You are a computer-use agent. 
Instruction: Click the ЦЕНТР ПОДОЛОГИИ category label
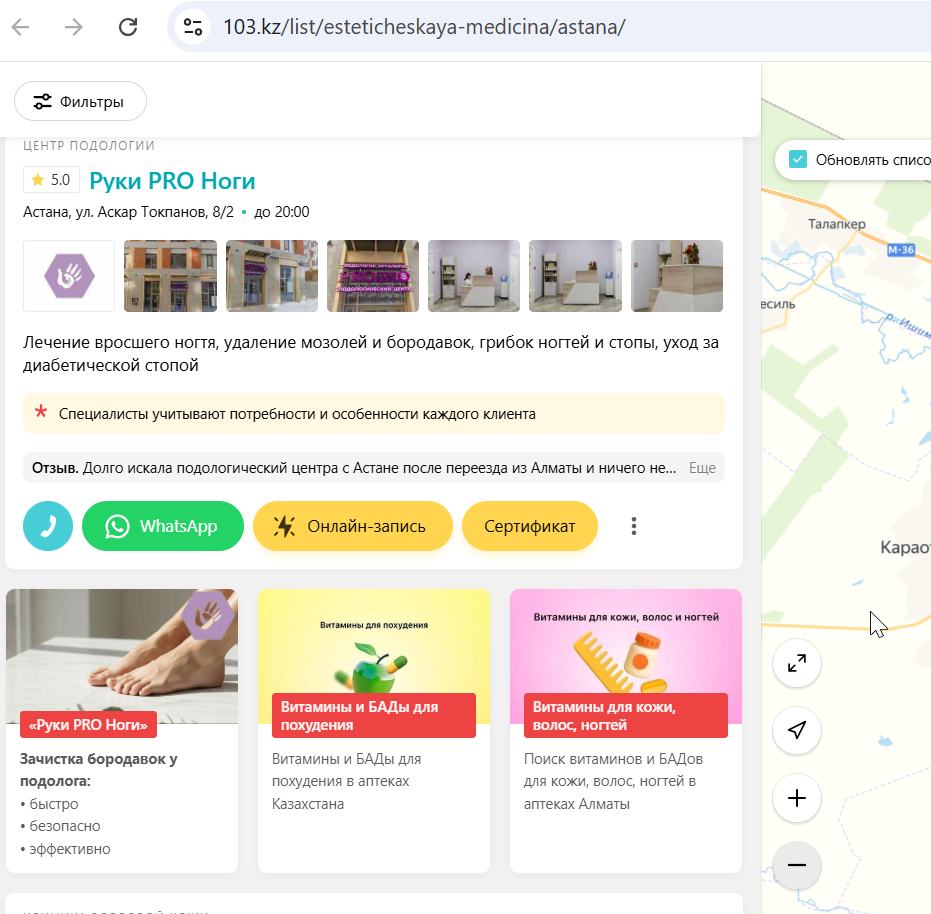click(x=89, y=146)
